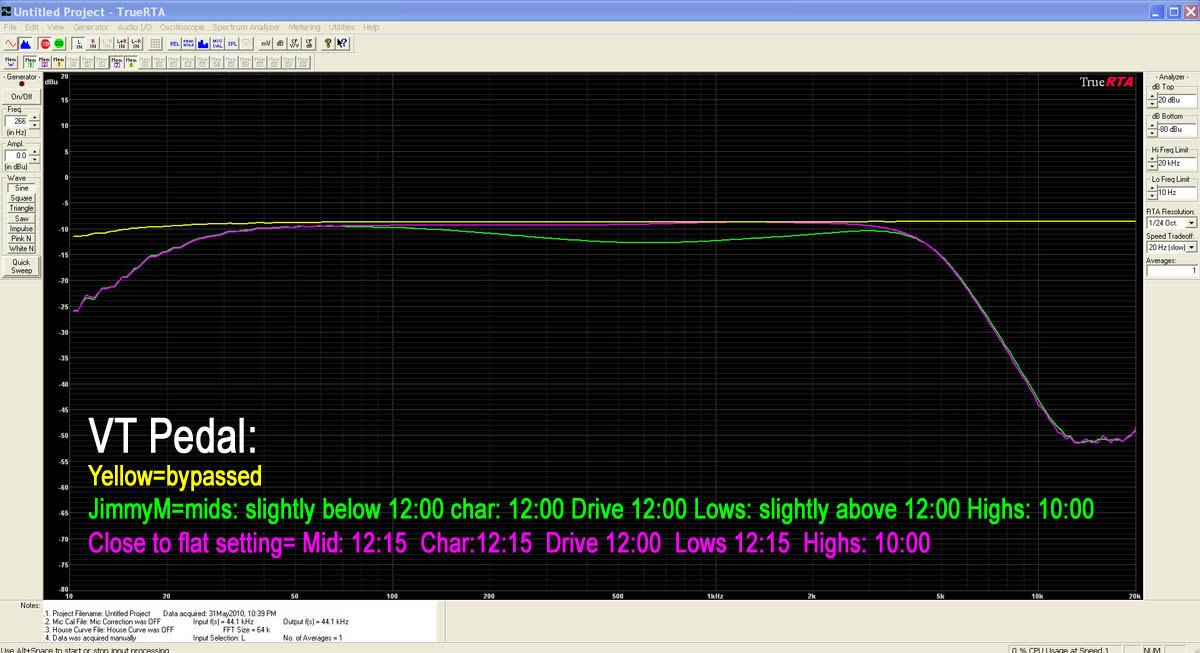Click the green Go analyzer icon
Image resolution: width=1200 pixels, height=653 pixels.
[x=59, y=44]
